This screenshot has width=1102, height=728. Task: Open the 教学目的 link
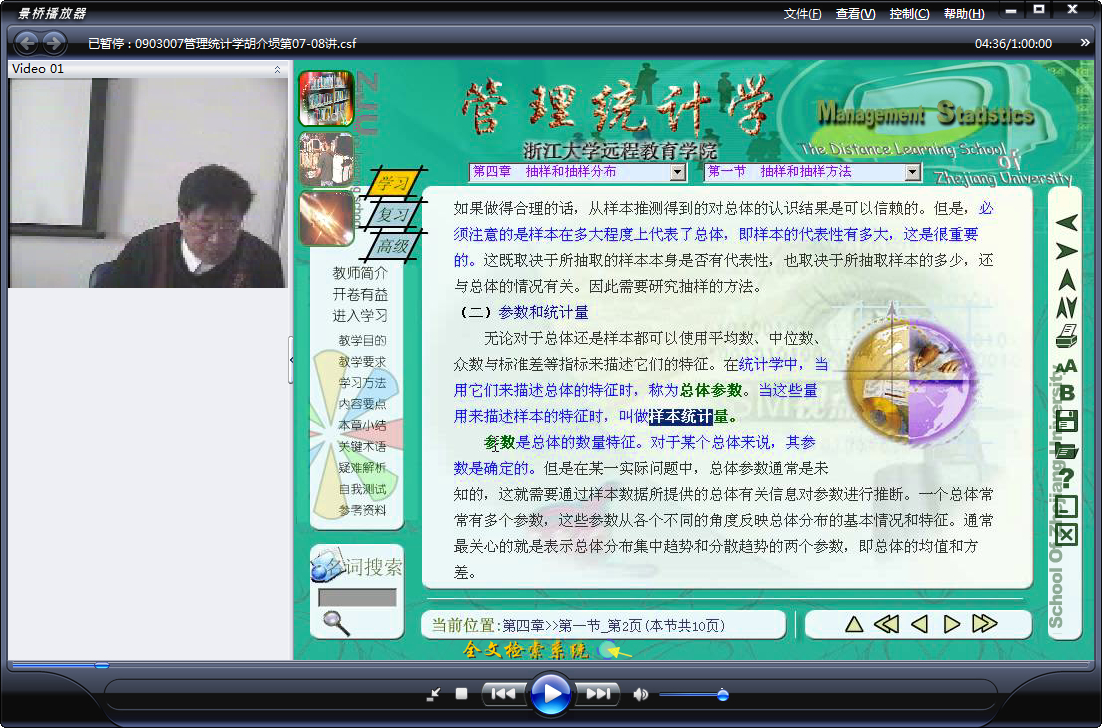362,340
